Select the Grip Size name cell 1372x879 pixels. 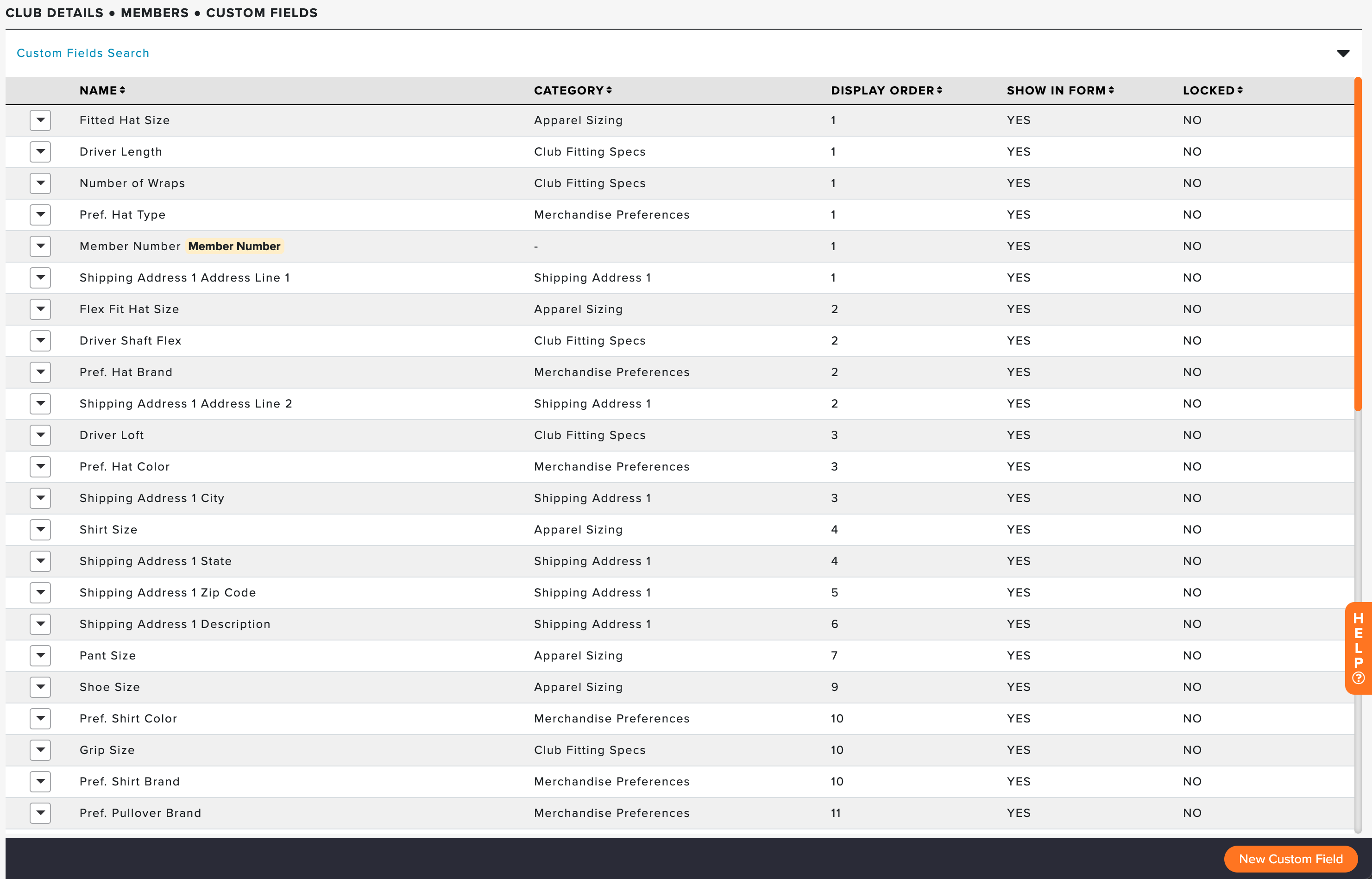(107, 750)
